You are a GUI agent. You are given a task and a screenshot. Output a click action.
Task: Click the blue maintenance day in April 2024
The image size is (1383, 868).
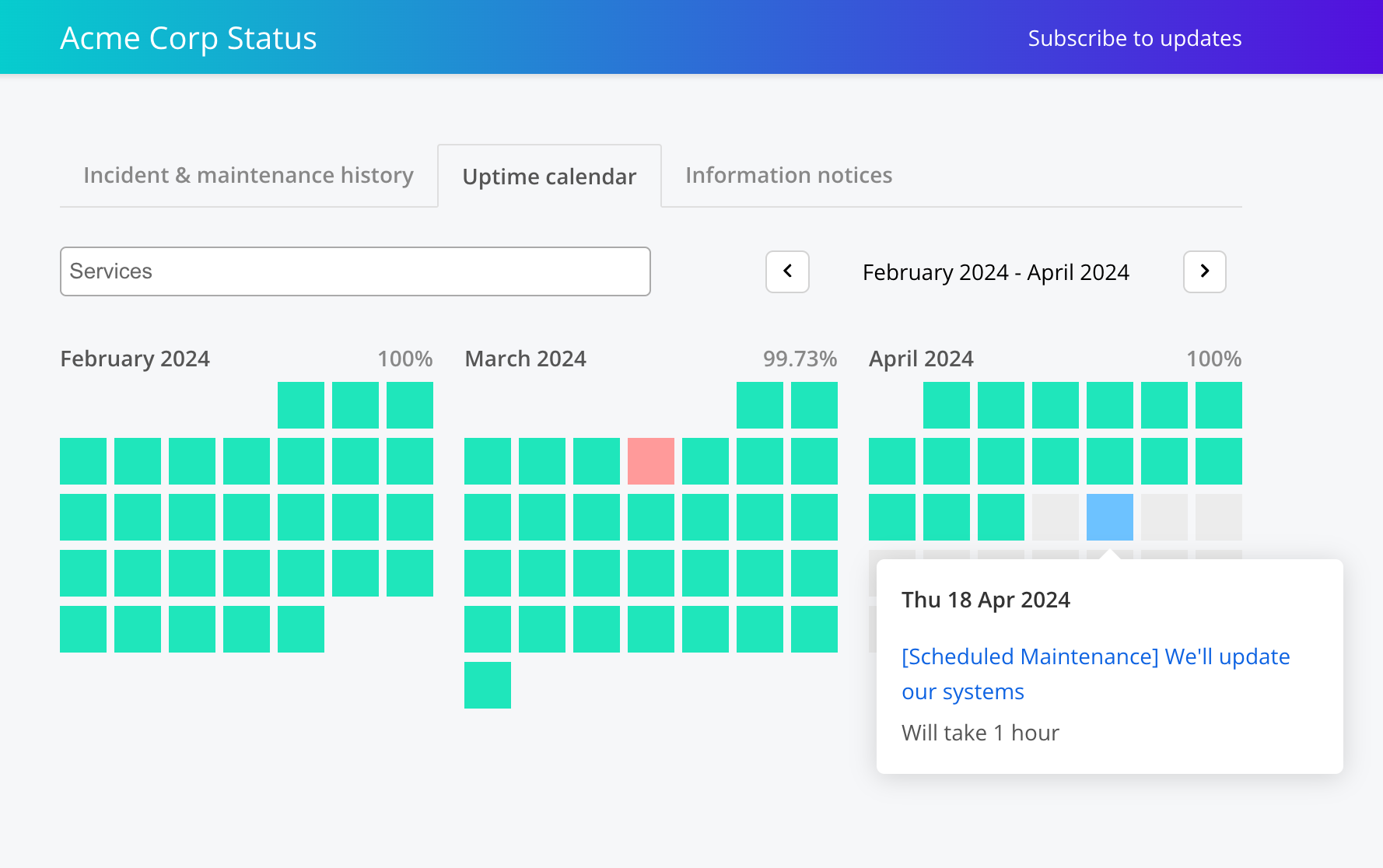click(1110, 517)
